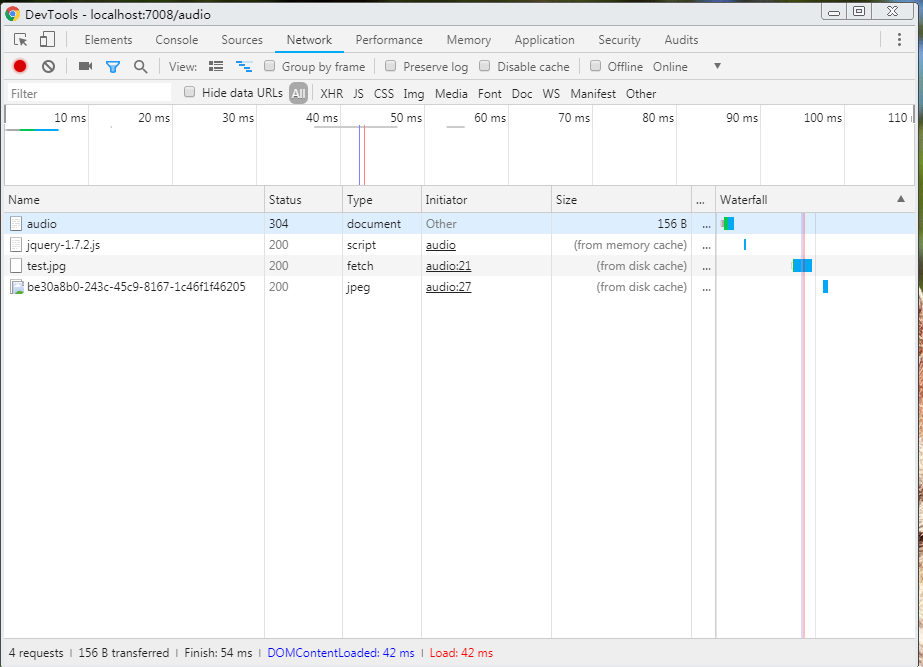Filter requests by XHR

pyautogui.click(x=331, y=94)
